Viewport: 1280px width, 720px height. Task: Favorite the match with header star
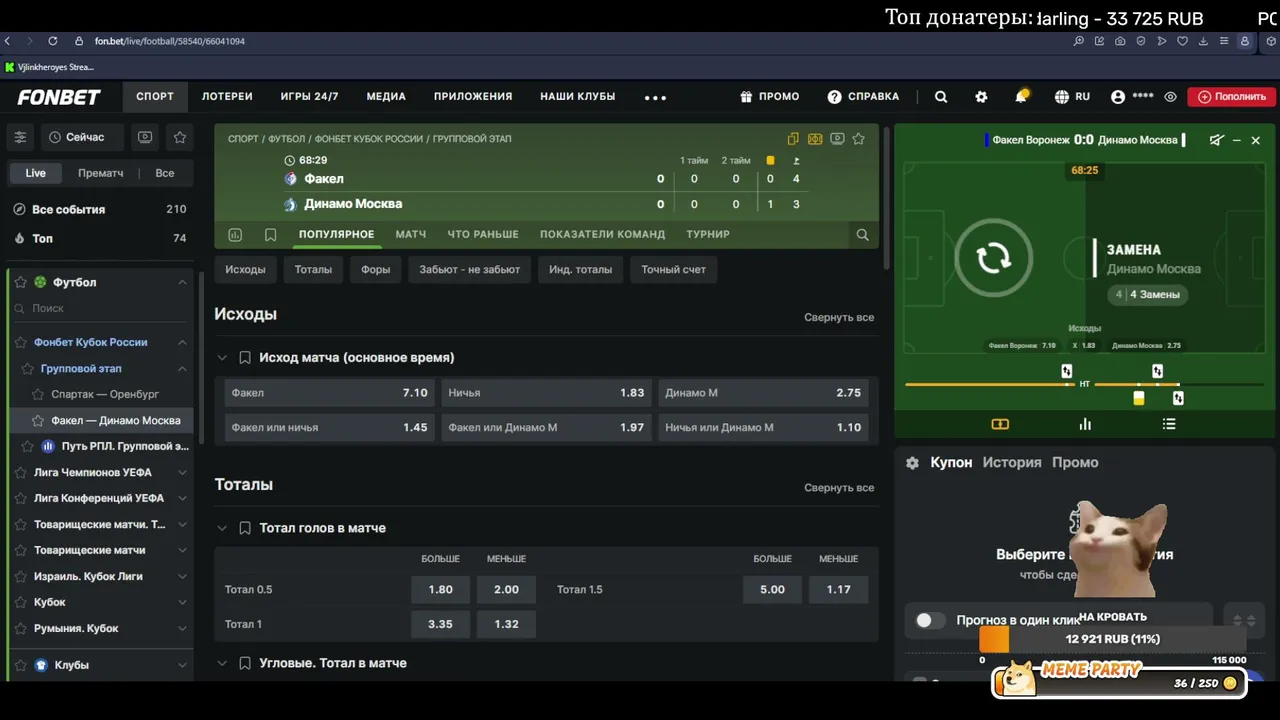point(858,139)
